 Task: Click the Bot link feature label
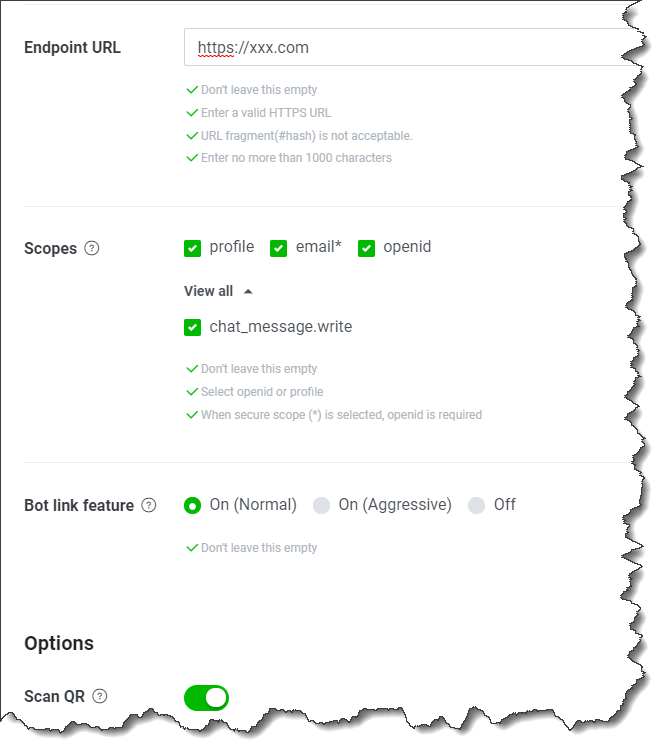click(x=79, y=505)
